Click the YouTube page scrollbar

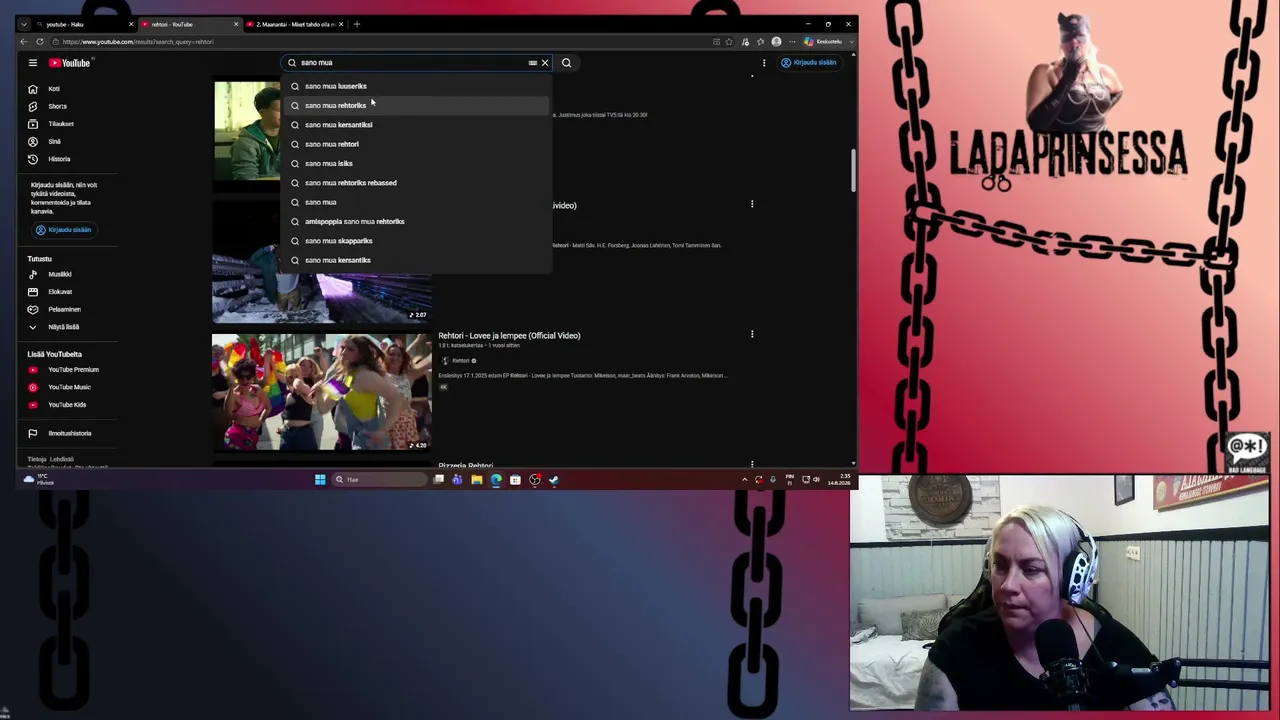click(x=853, y=170)
